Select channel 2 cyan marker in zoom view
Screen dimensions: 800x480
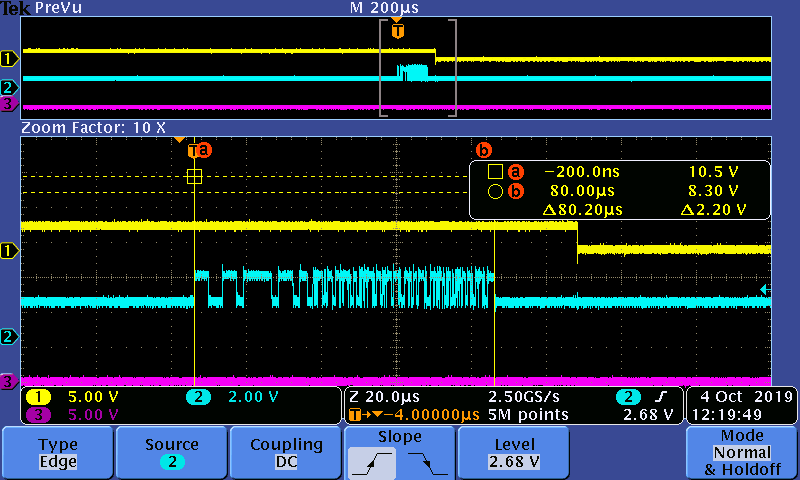(x=8, y=337)
